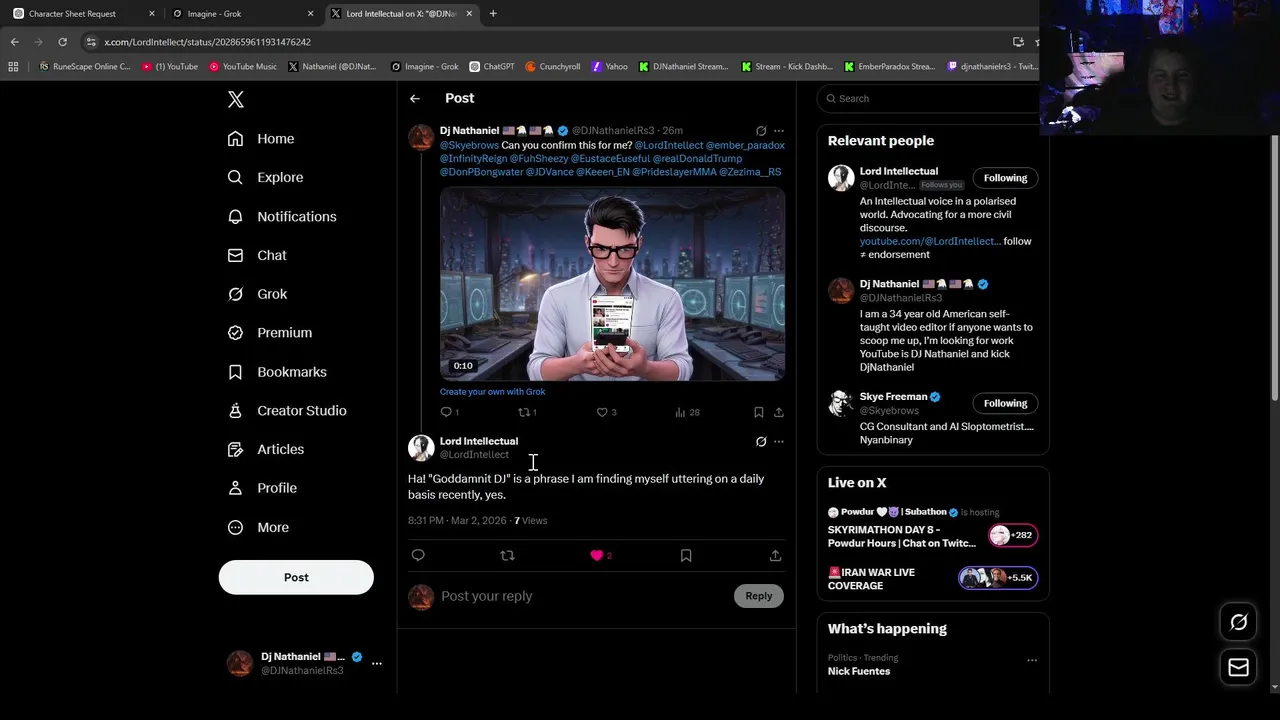Open account menu dots beside DJ Nathaniel

[x=376, y=663]
